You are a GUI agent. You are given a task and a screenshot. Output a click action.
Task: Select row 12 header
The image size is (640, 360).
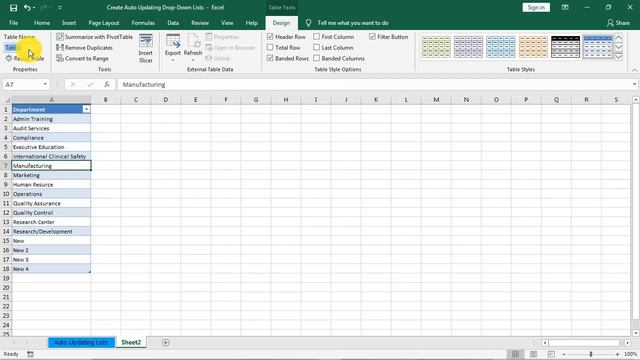6,213
